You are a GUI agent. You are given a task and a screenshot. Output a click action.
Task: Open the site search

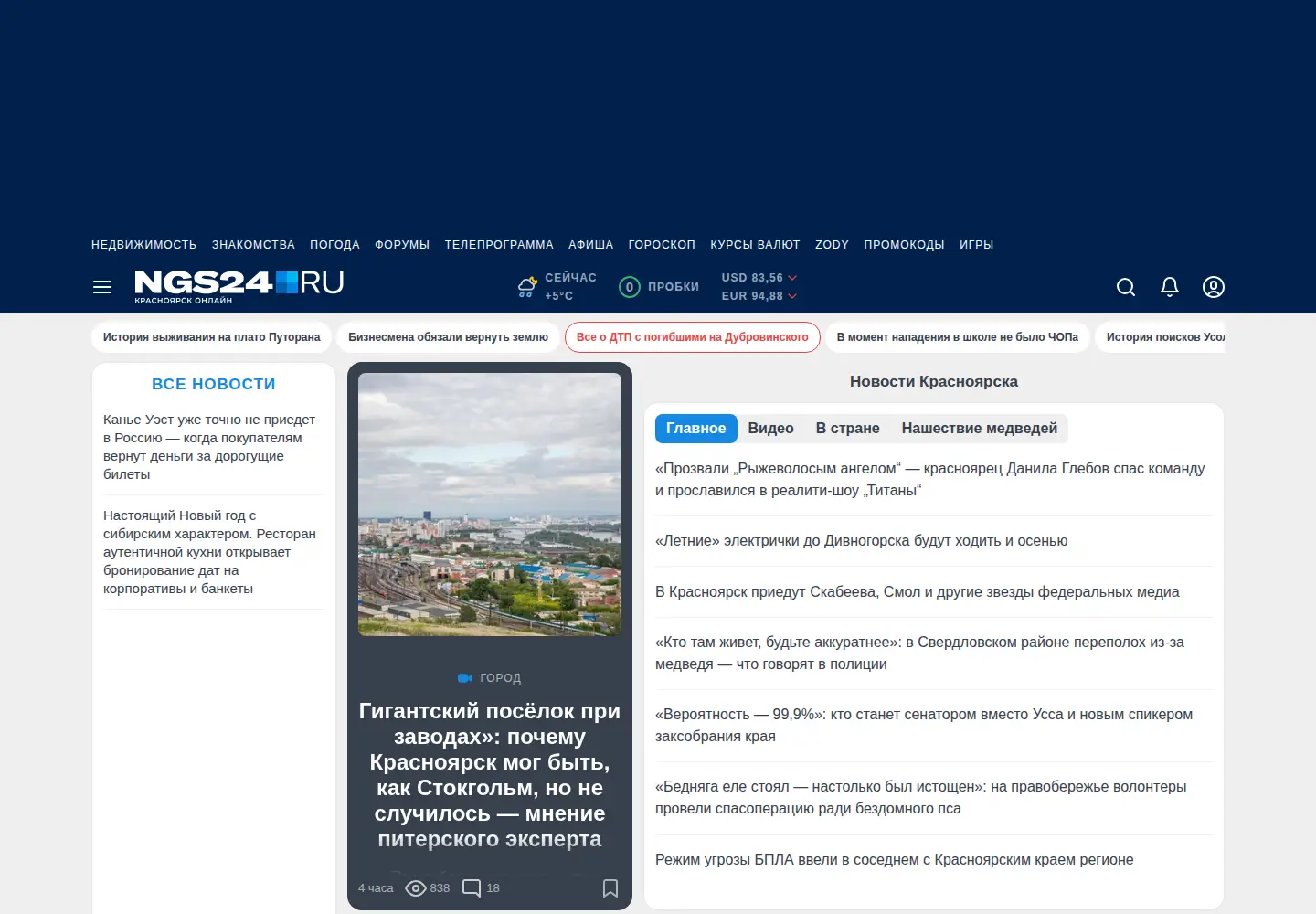tap(1126, 287)
